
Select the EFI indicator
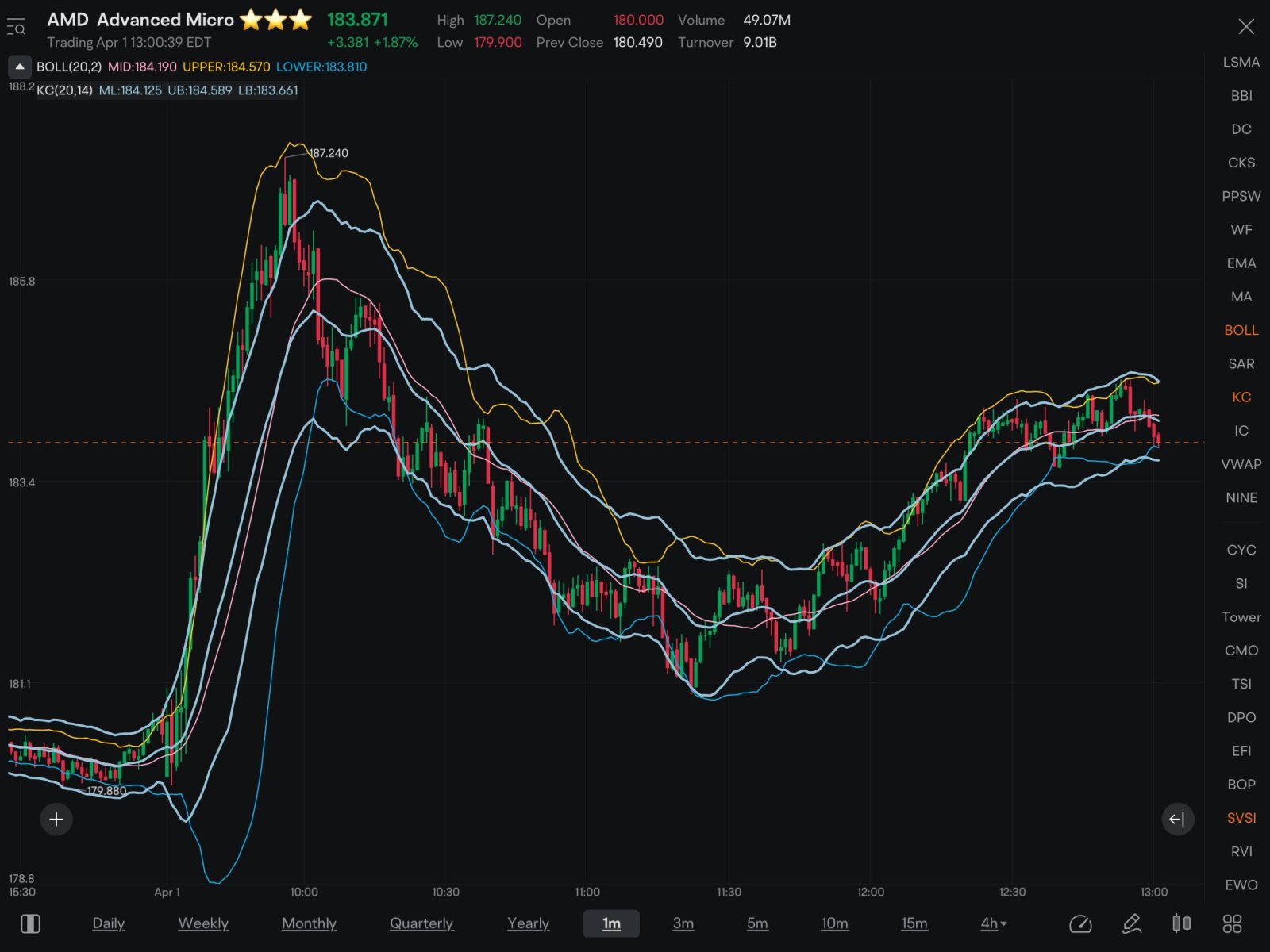tap(1241, 750)
